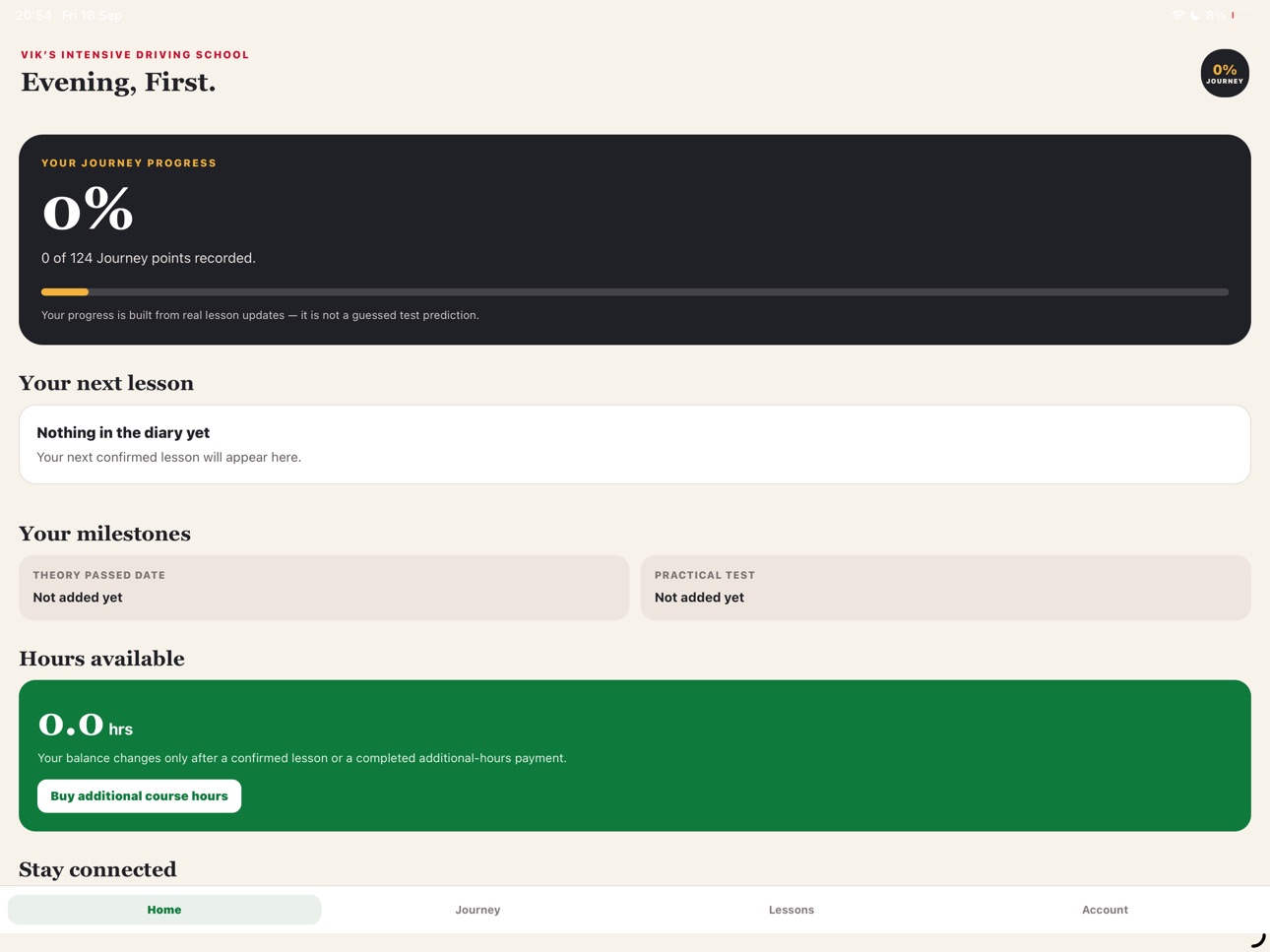
Task: Open the Account tab
Action: (x=1105, y=910)
